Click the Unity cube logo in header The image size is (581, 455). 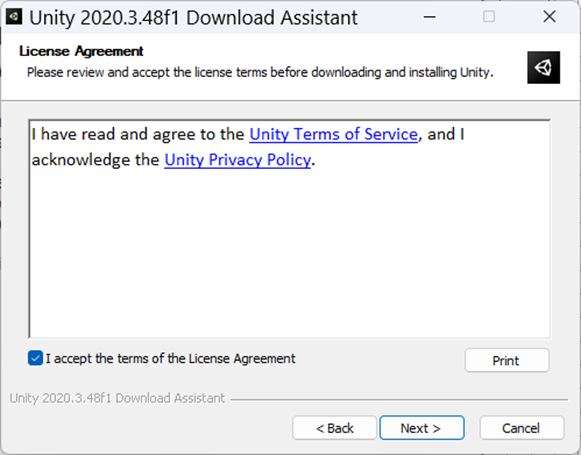543,67
